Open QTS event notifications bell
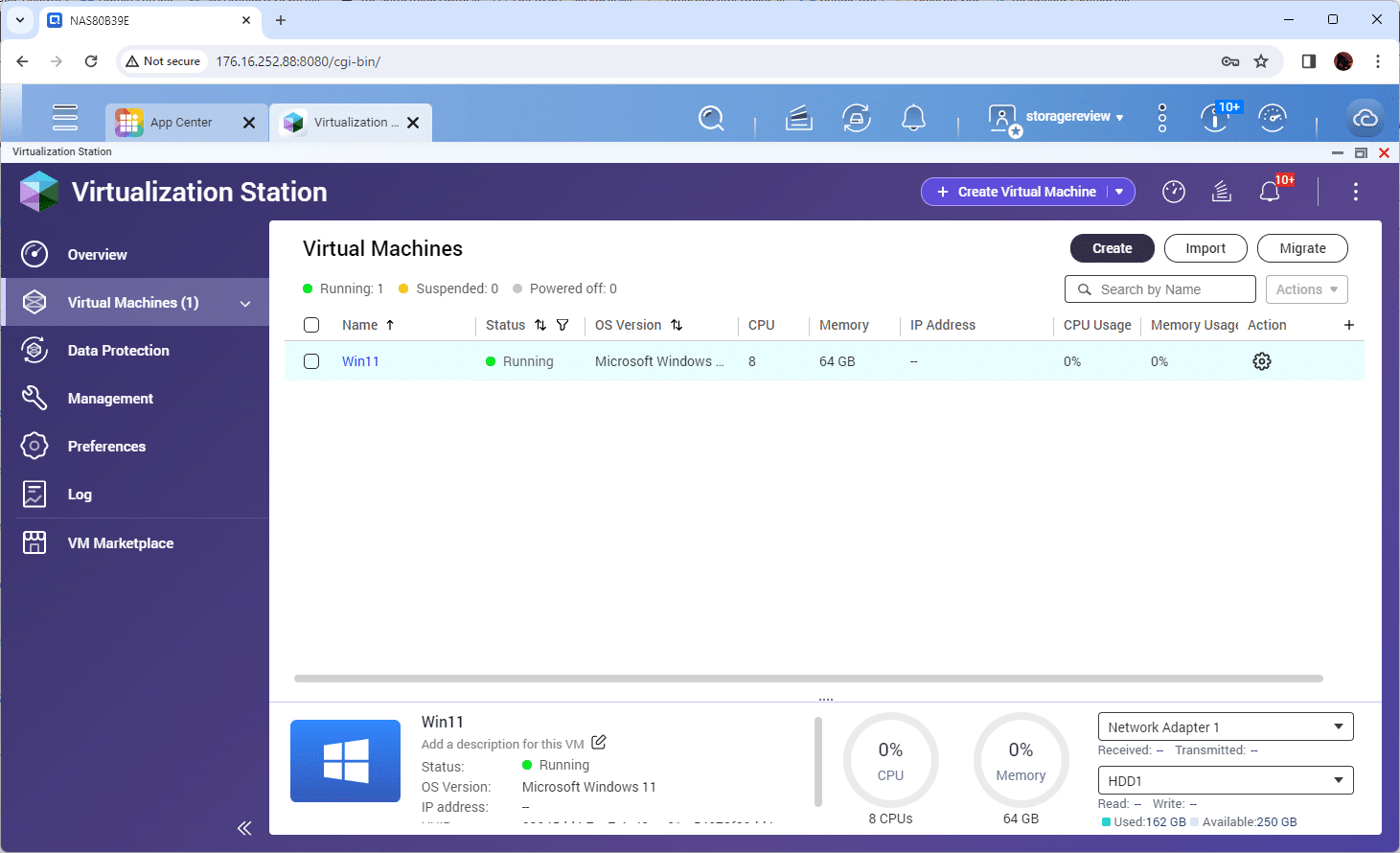The height and width of the screenshot is (853, 1400). 914,118
